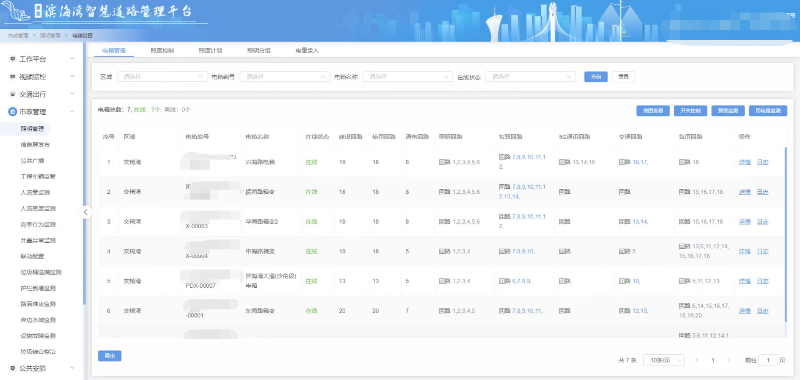Open the fourth tab in the tab bar
Image resolution: width=800 pixels, height=380 pixels.
(259, 50)
